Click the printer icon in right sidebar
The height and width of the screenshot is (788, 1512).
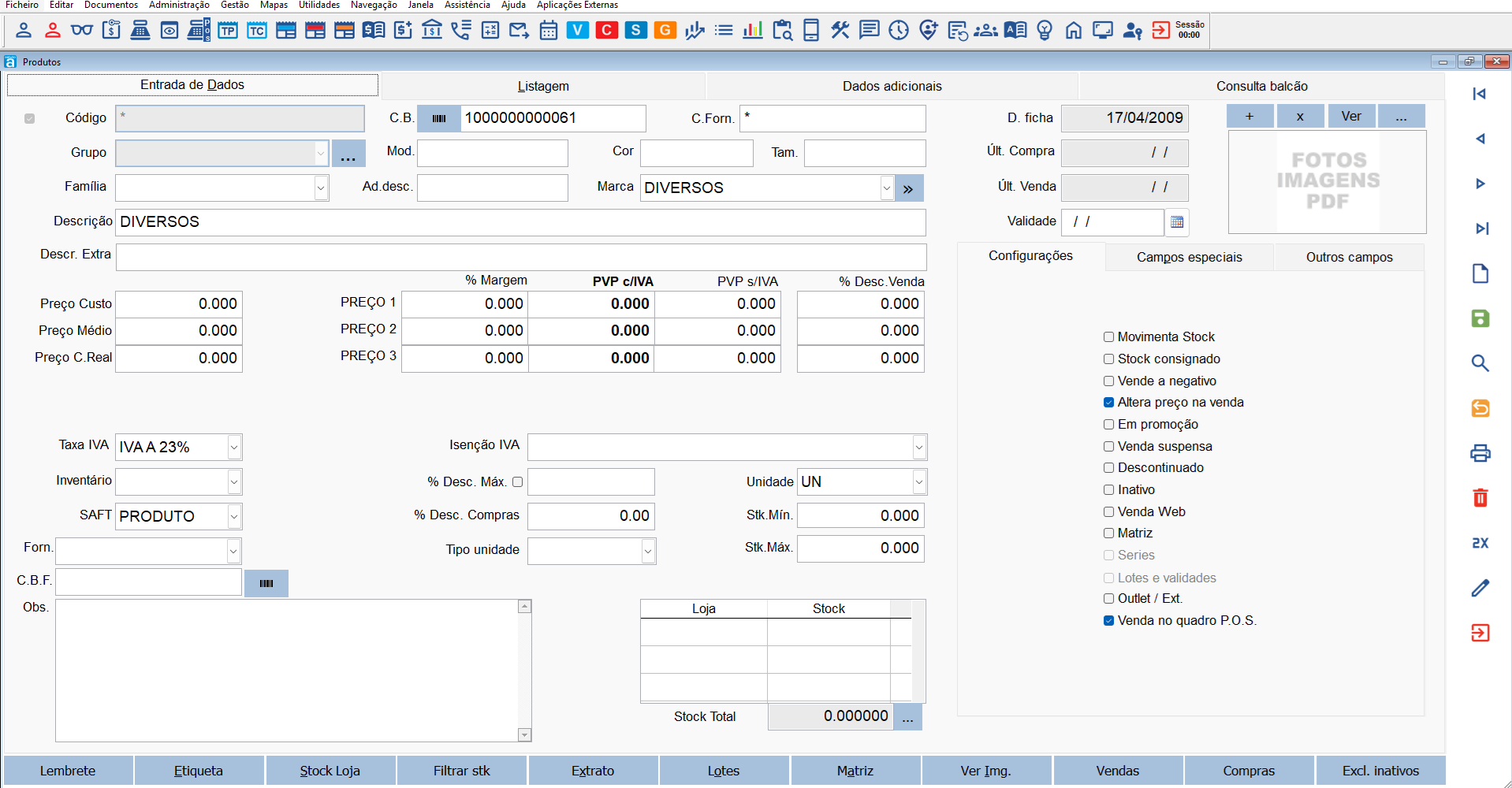coord(1480,453)
